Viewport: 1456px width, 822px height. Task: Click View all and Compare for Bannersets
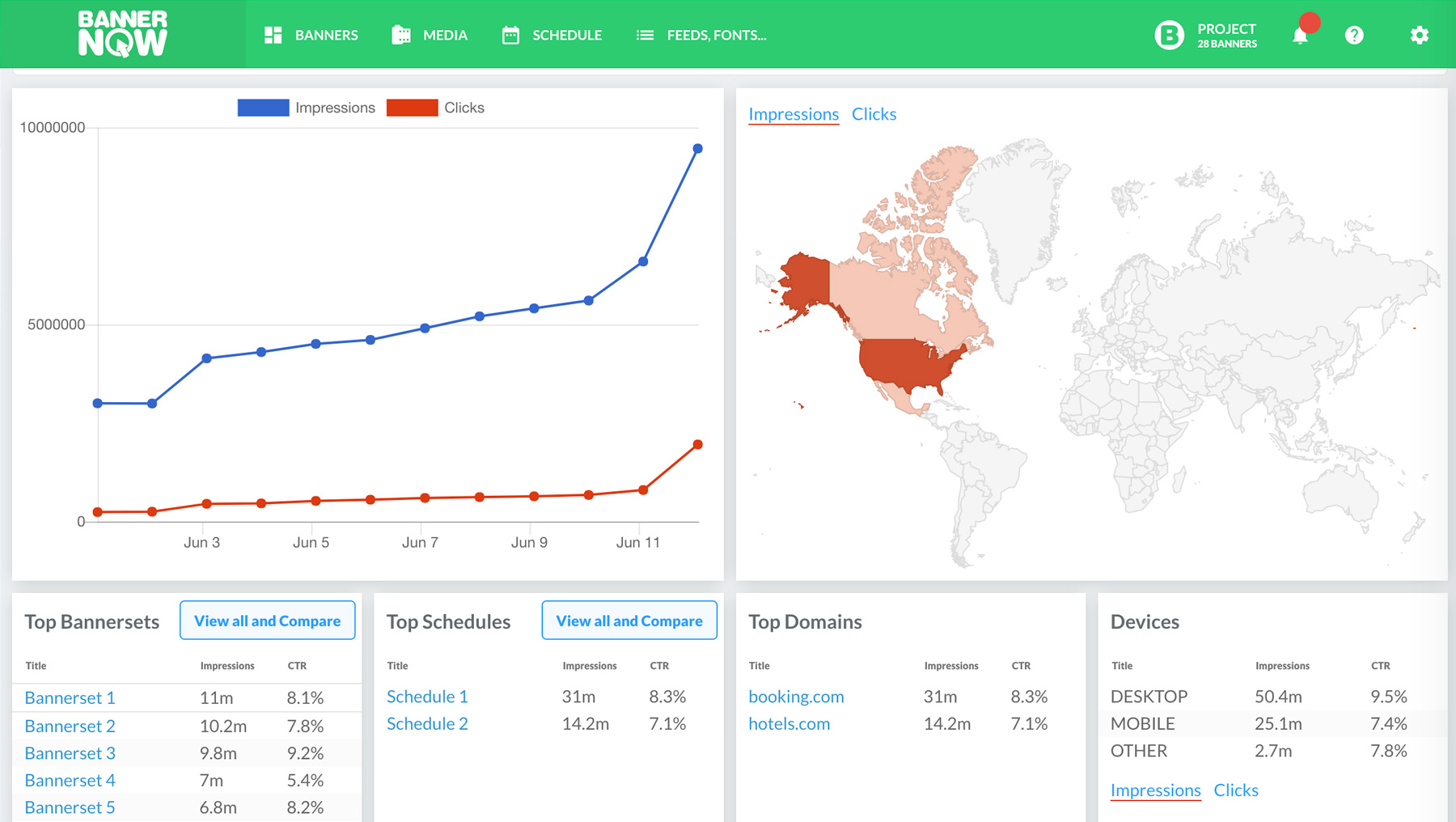coord(267,621)
